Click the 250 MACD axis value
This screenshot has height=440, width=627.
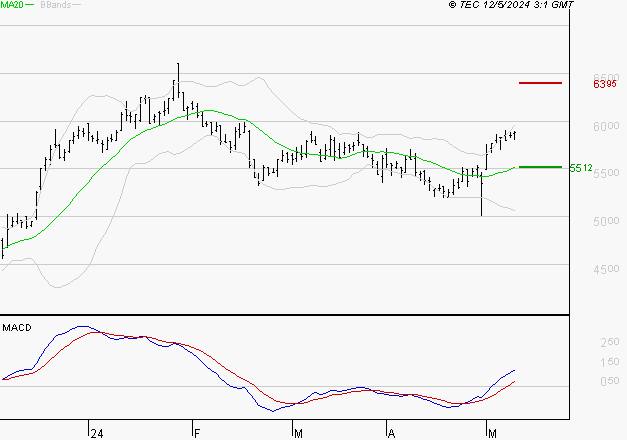(x=610, y=342)
